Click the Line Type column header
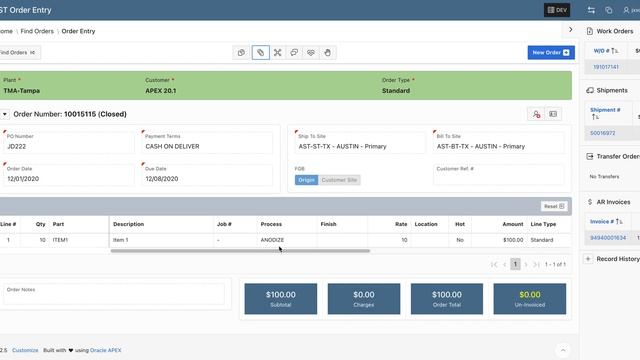The height and width of the screenshot is (360, 640). (x=543, y=224)
